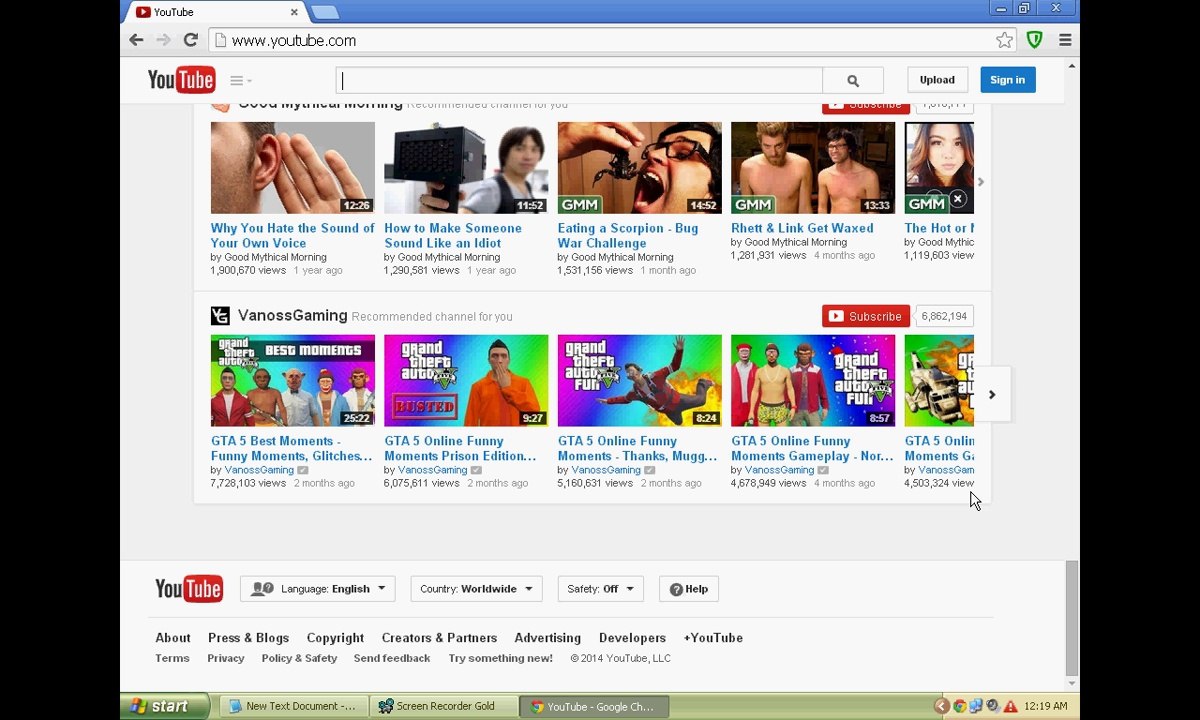Image resolution: width=1200 pixels, height=720 pixels.
Task: Click the red warning tray icon
Action: [x=1011, y=706]
